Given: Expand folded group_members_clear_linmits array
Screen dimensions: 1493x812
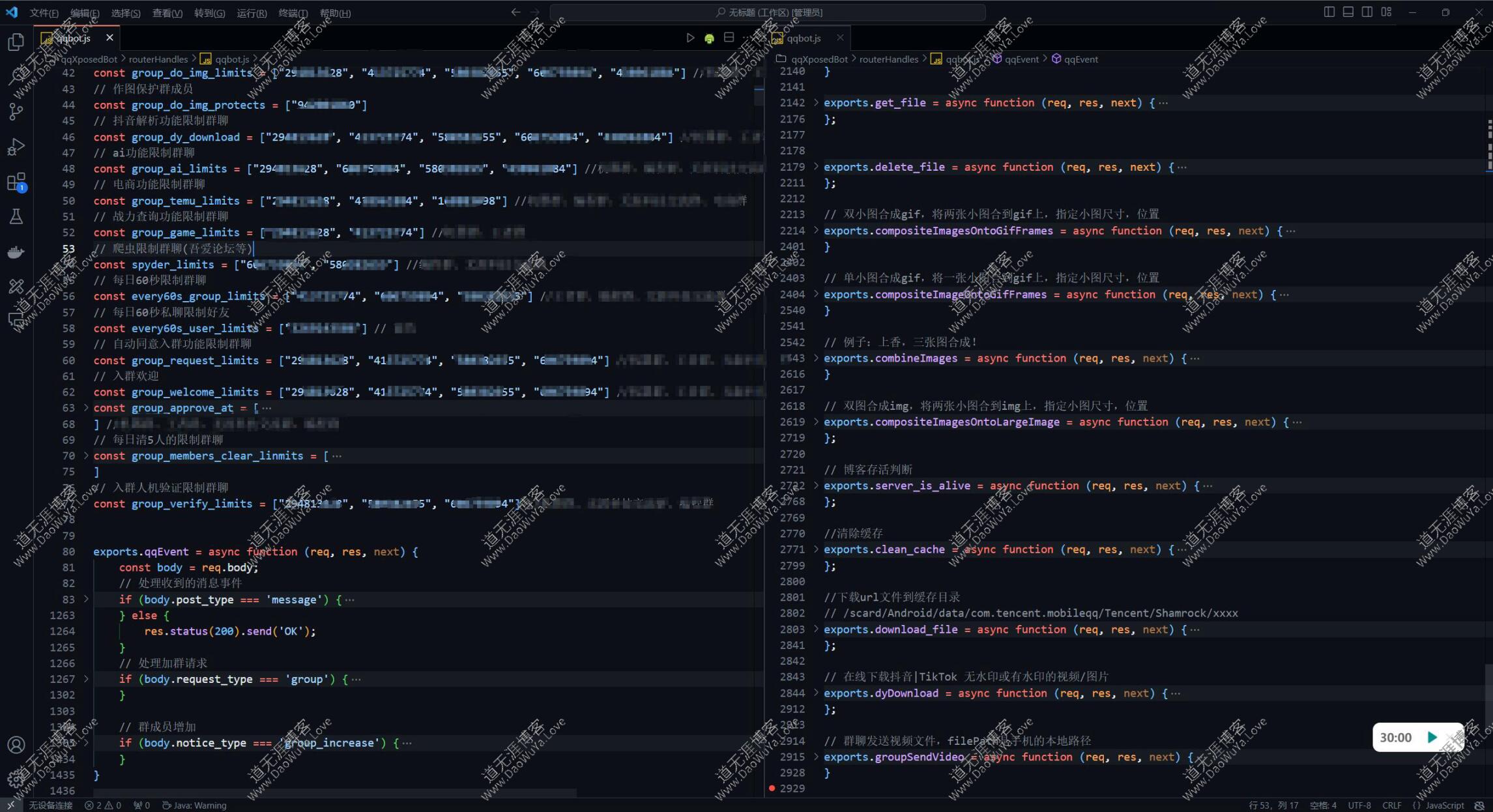Looking at the screenshot, I should [x=85, y=456].
